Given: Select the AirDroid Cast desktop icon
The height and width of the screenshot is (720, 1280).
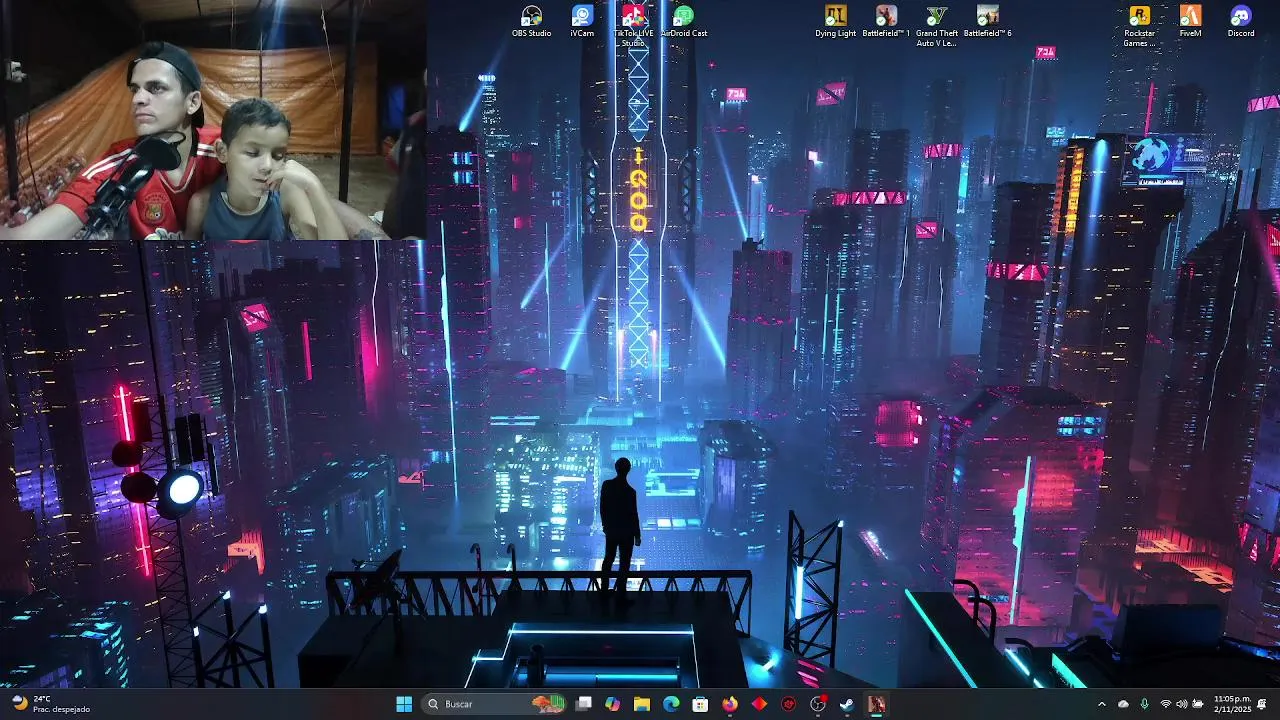Looking at the screenshot, I should (x=684, y=21).
